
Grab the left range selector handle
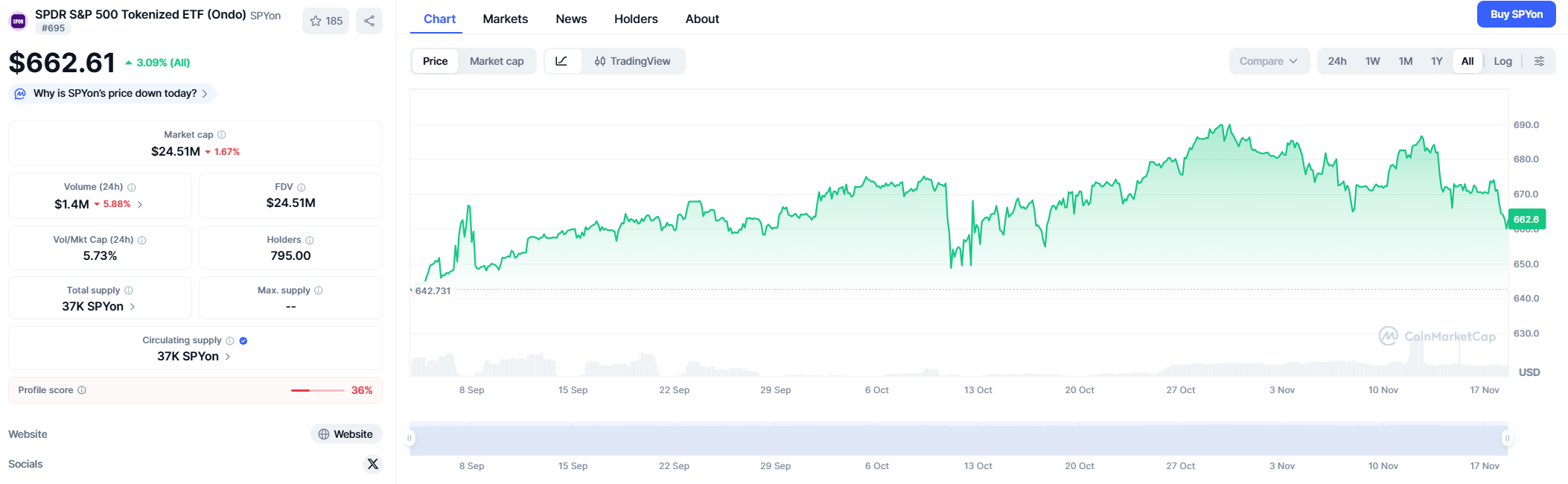tap(409, 438)
